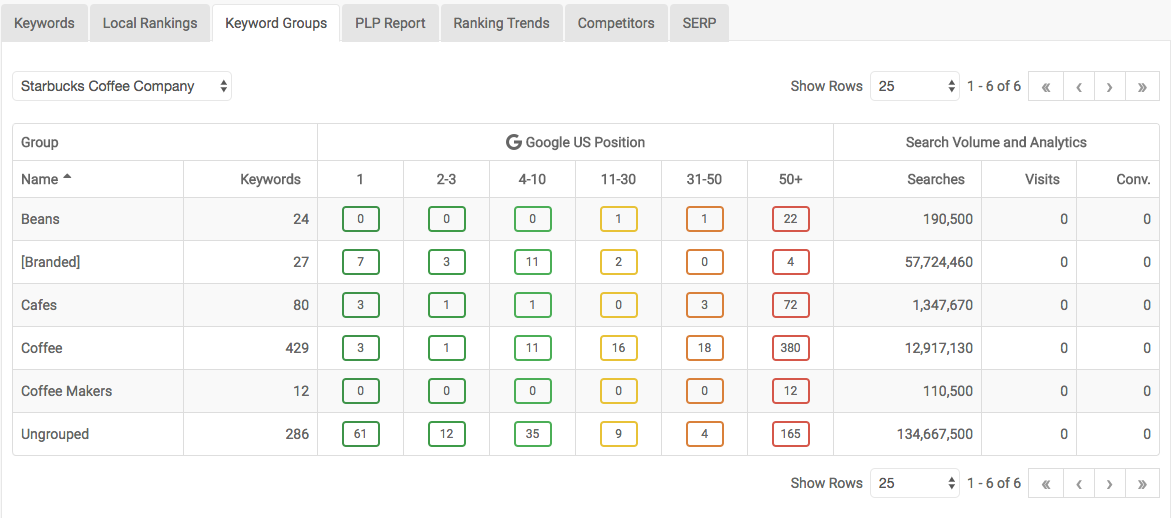Click red badge 380 in Coffee row
The image size is (1171, 518).
(791, 349)
